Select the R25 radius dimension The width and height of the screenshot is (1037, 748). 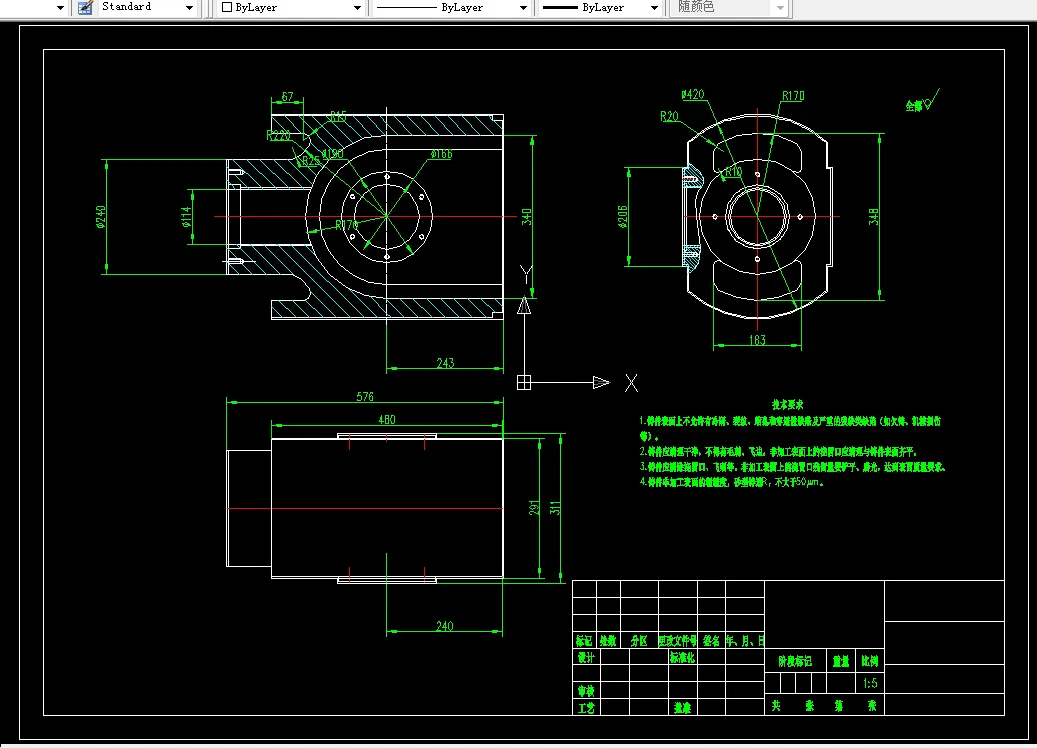311,160
